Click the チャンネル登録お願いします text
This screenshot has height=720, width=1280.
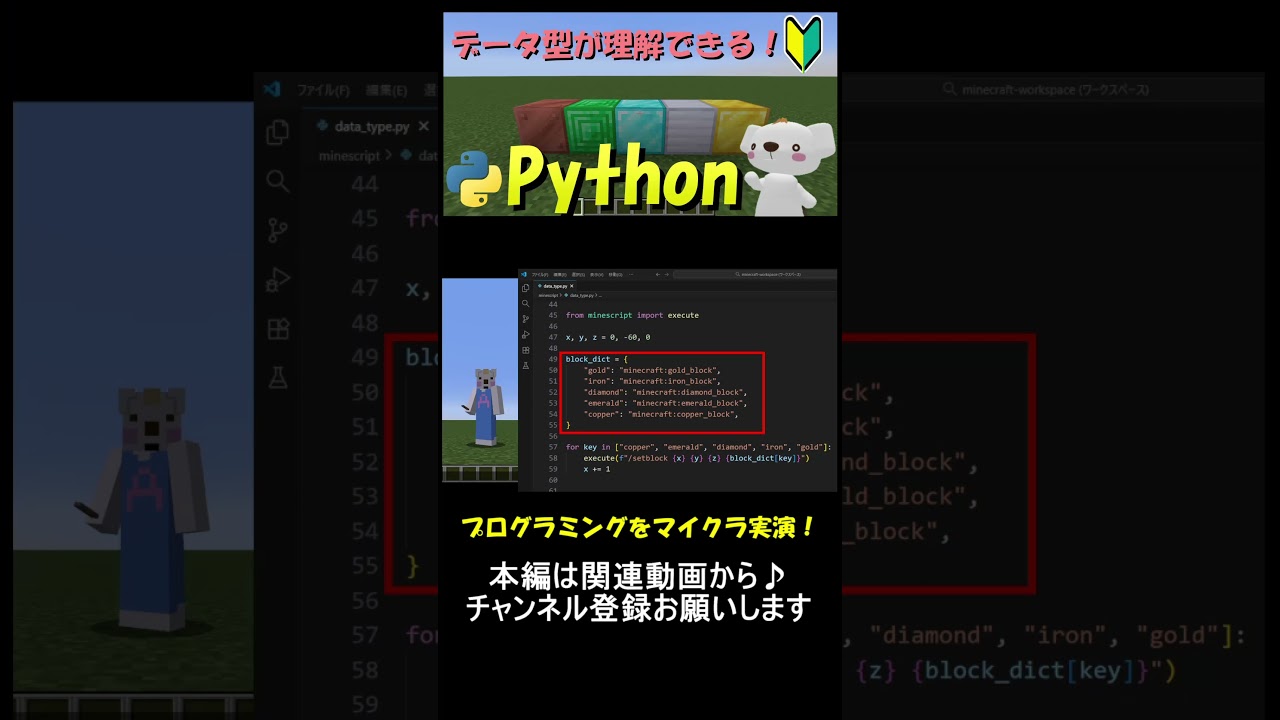click(638, 608)
